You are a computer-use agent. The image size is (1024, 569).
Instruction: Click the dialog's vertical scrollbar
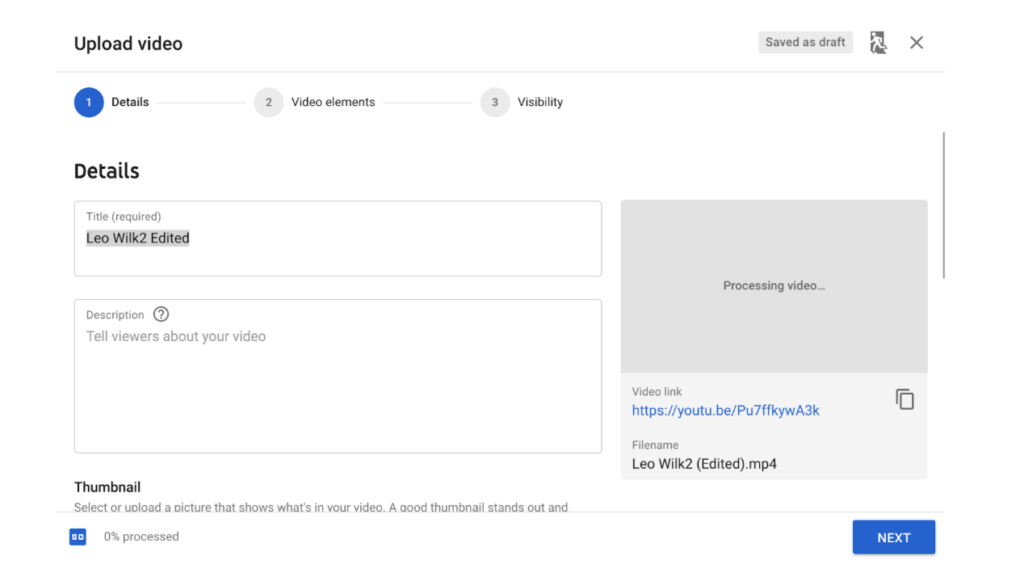click(x=943, y=205)
